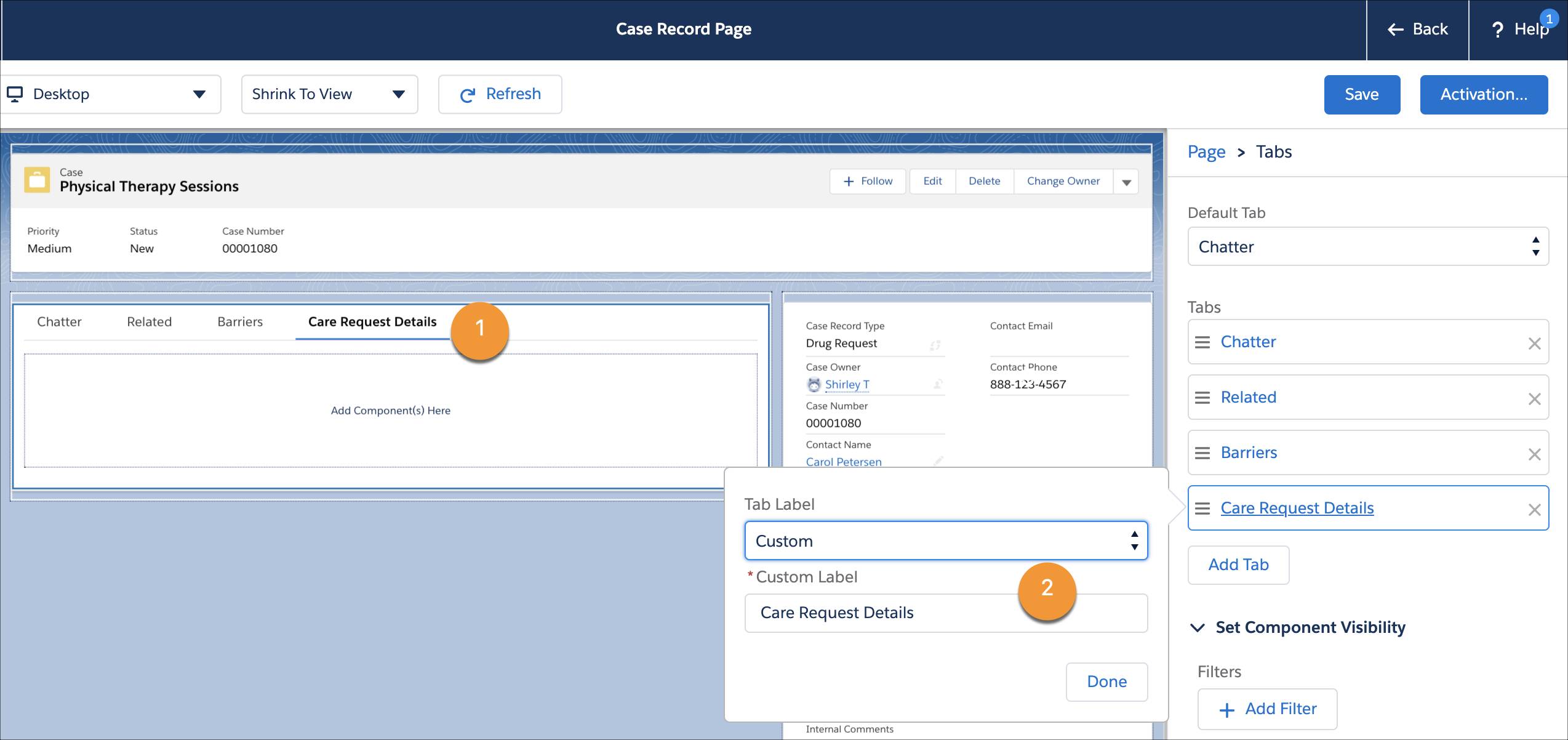Click the Add Tab button
This screenshot has width=1568, height=740.
[x=1238, y=565]
